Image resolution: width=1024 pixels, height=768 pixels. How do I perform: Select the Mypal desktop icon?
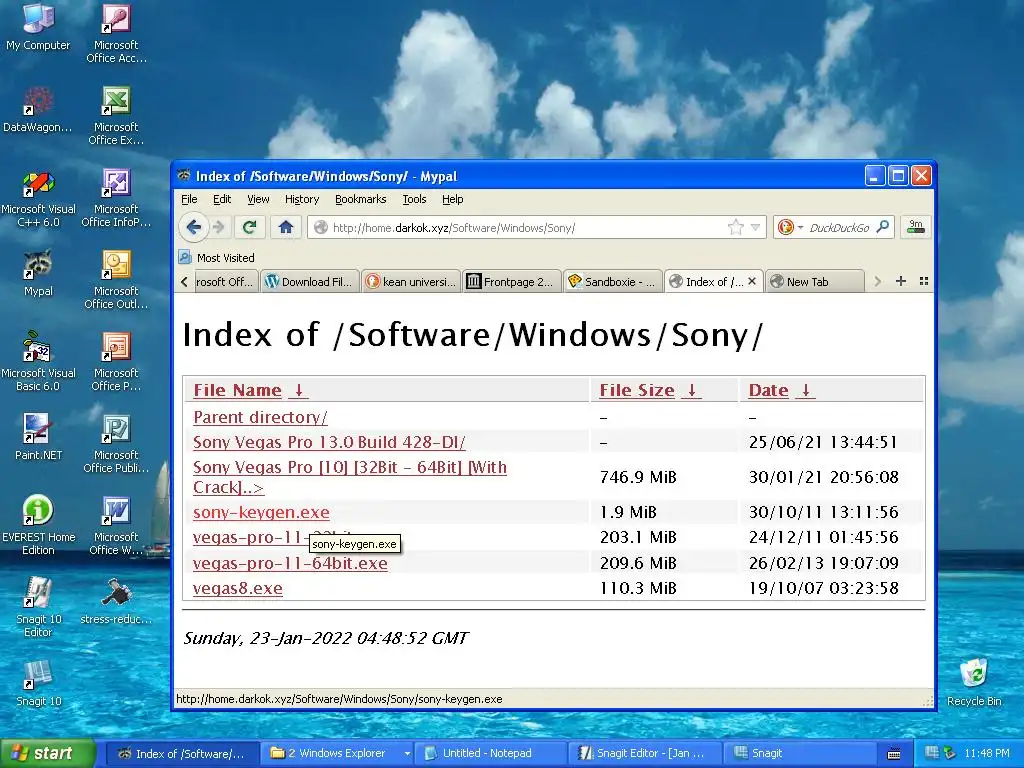point(38,273)
